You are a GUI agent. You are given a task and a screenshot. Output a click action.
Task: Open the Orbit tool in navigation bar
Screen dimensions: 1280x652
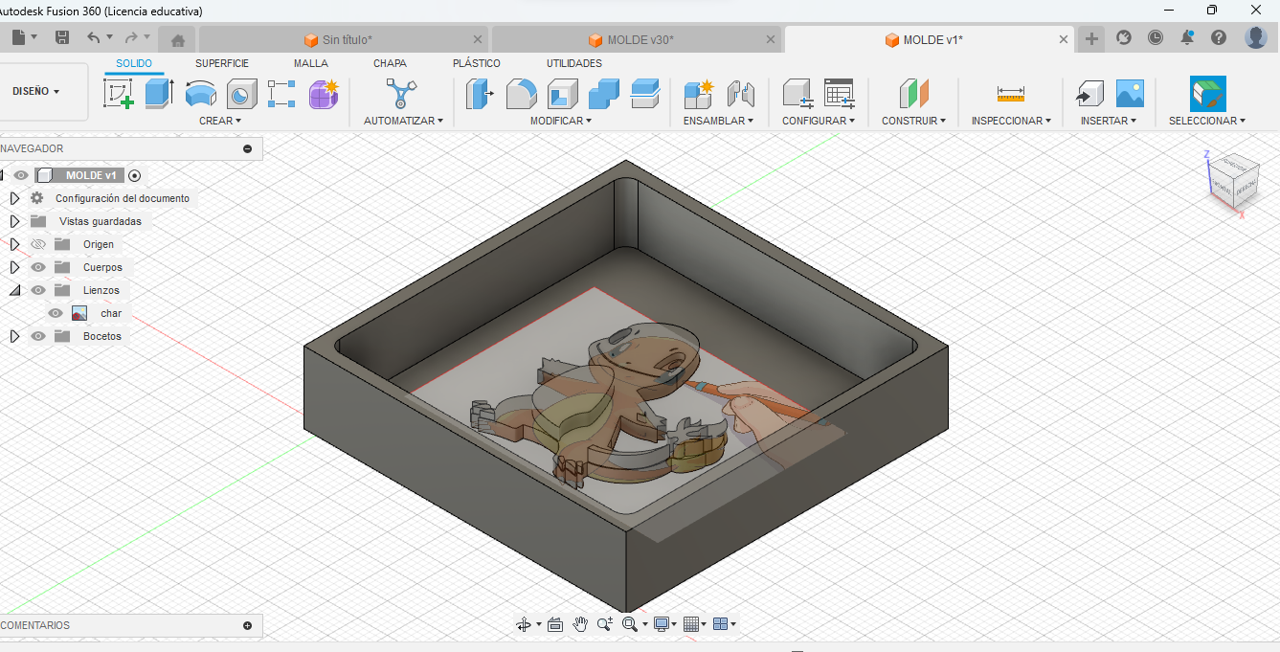(522, 624)
